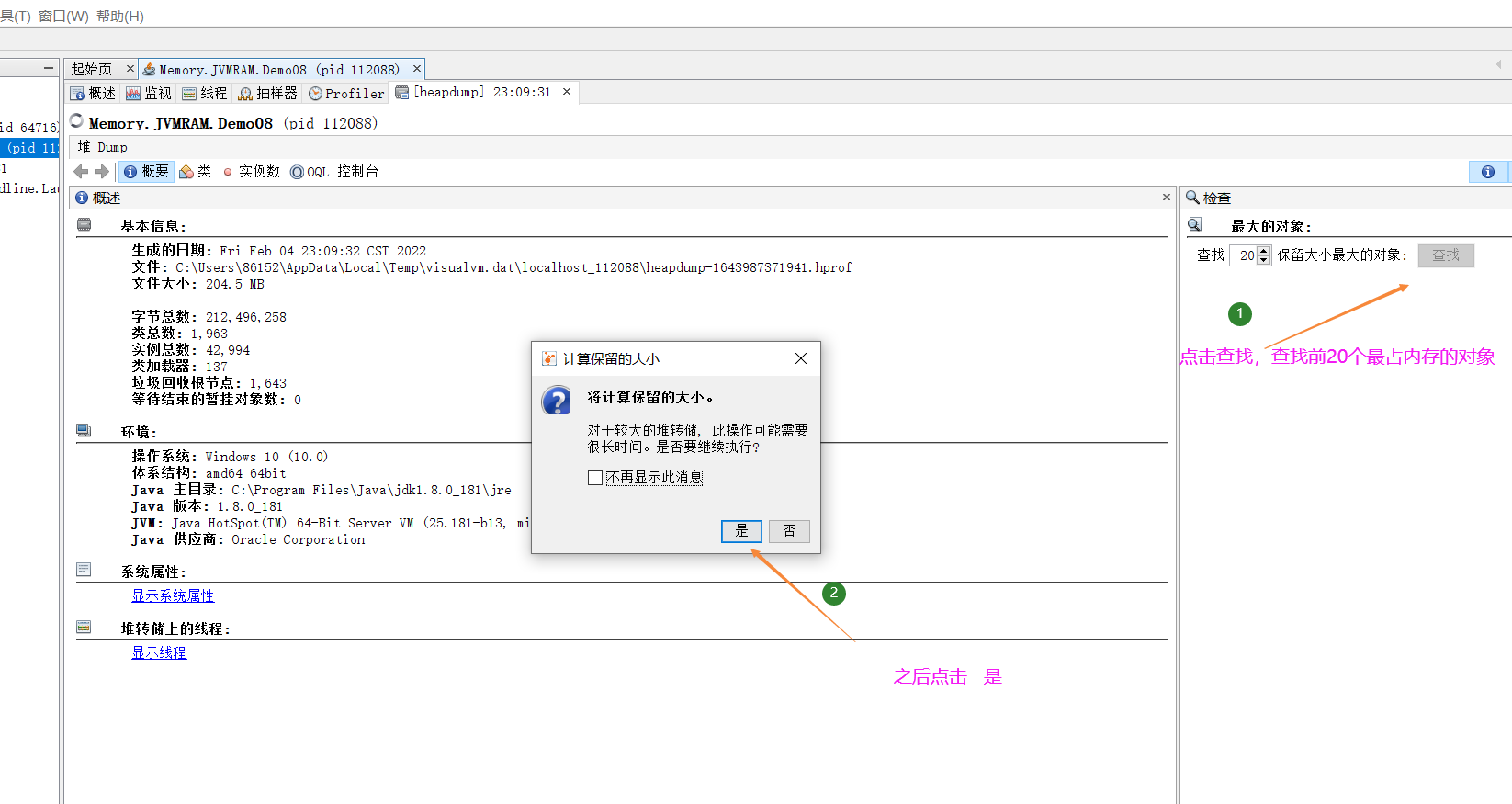Click the 查找 button for largest objects
This screenshot has height=804, width=1512.
point(1446,255)
